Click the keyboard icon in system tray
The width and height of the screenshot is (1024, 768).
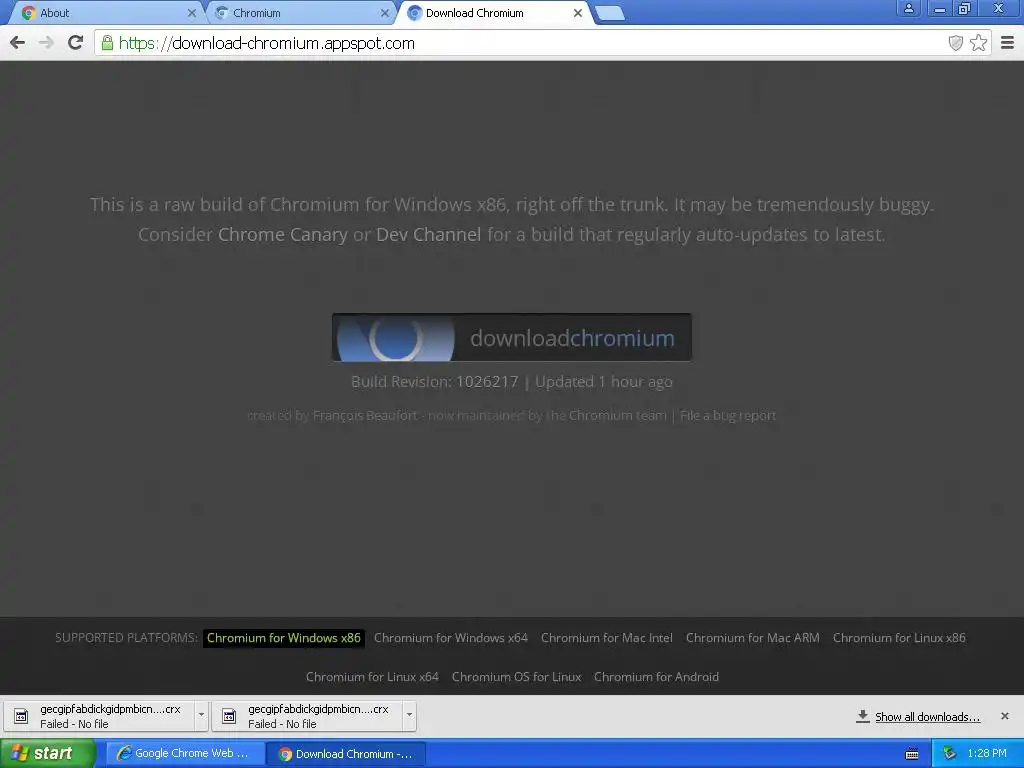(x=912, y=754)
